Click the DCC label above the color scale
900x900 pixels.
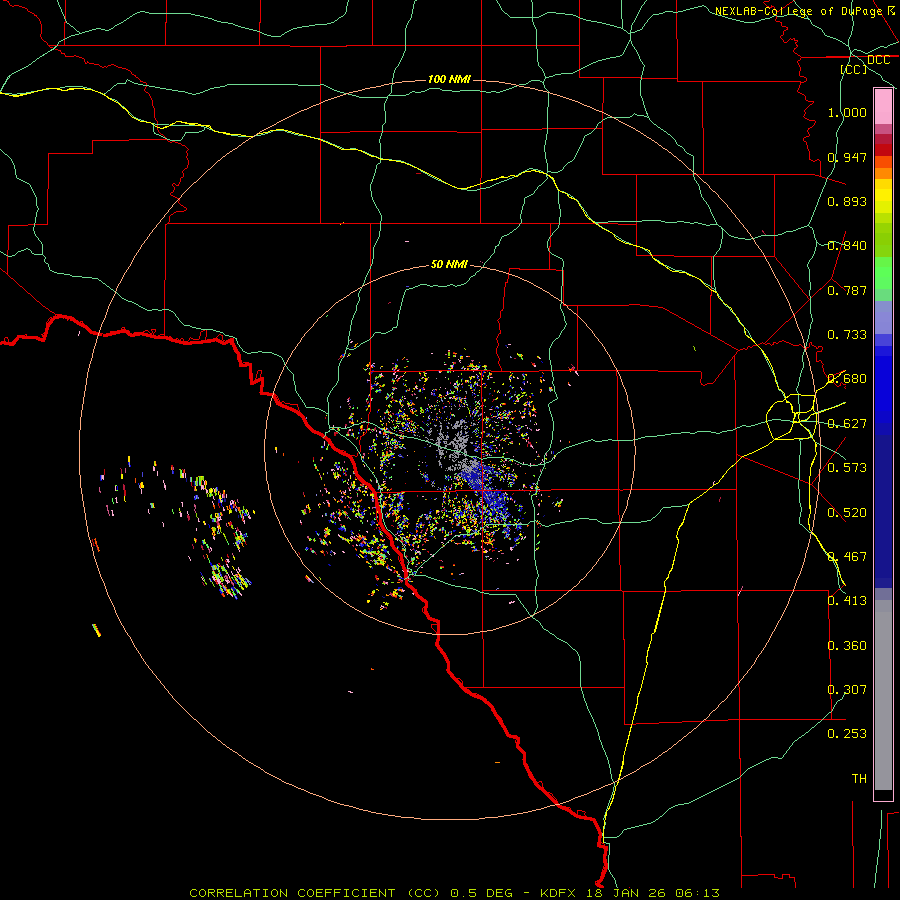tap(878, 60)
